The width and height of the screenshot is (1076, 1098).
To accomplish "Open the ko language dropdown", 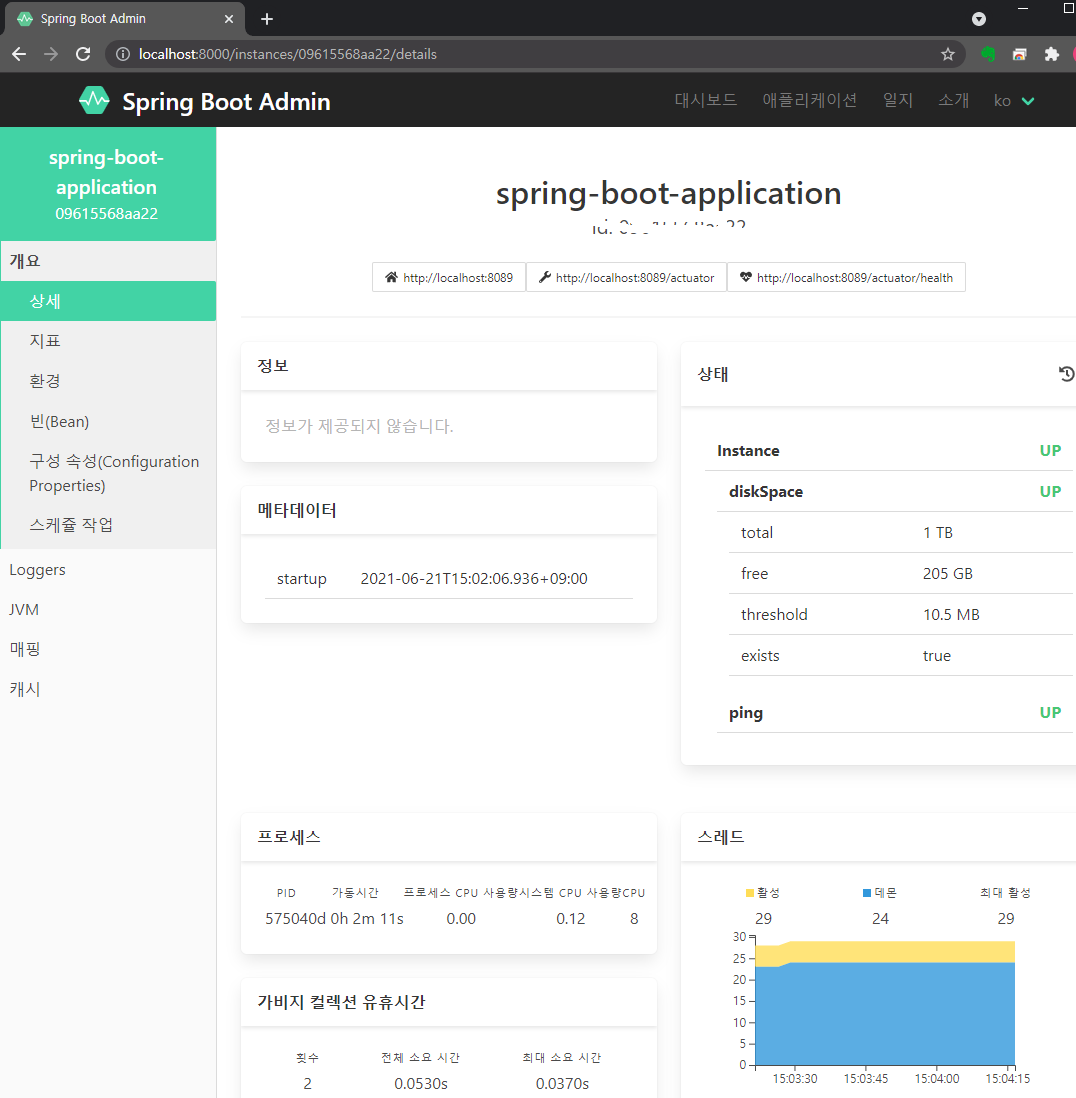I will pyautogui.click(x=1014, y=101).
